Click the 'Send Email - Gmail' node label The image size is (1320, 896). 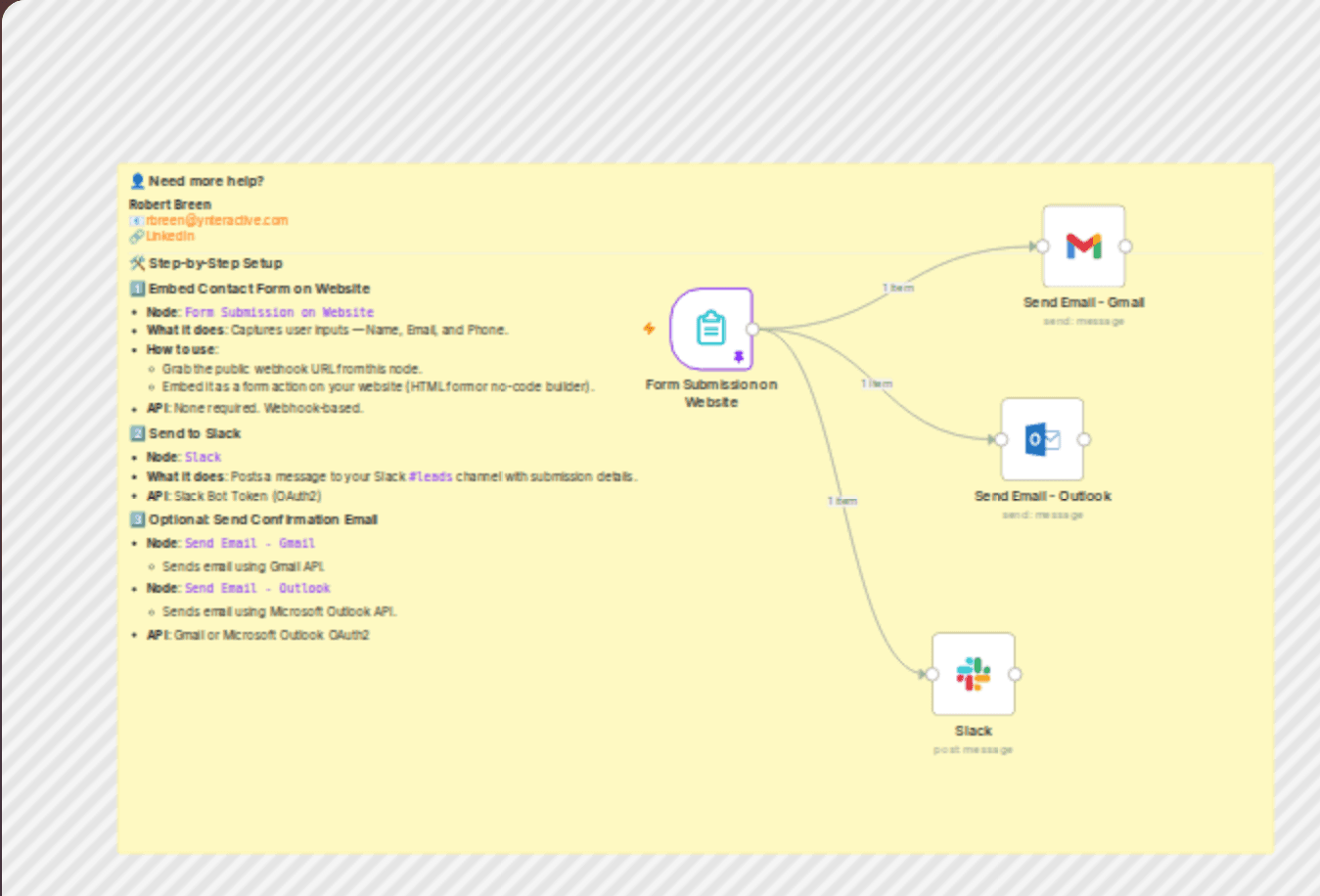tap(1083, 302)
